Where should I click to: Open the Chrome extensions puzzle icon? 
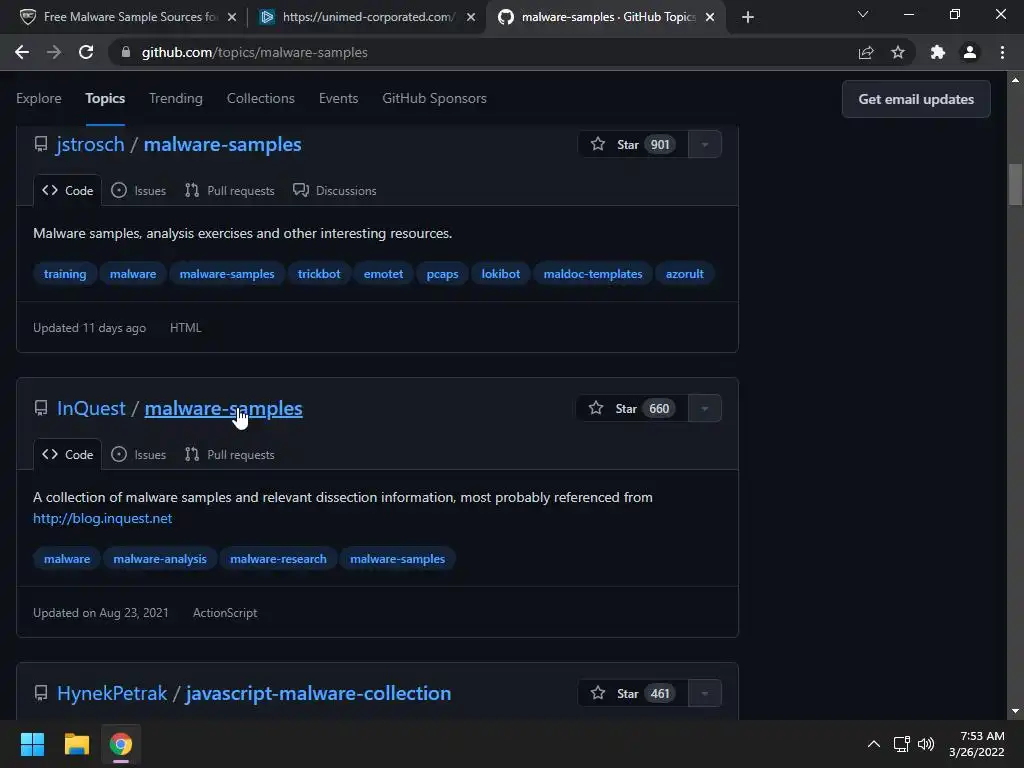pyautogui.click(x=938, y=52)
